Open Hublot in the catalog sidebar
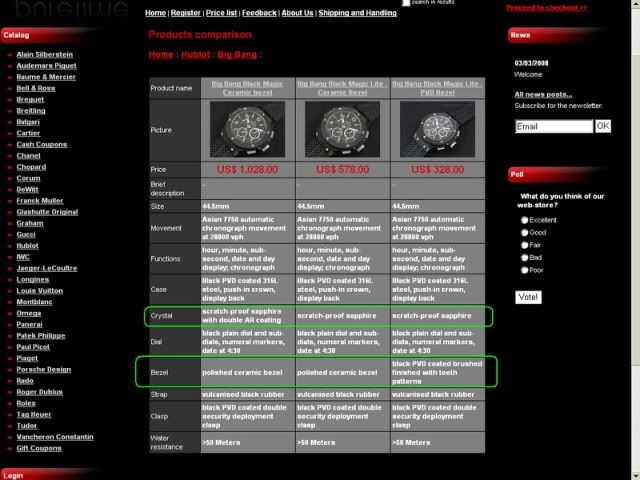Screen dimensions: 640x480 click(x=27, y=246)
